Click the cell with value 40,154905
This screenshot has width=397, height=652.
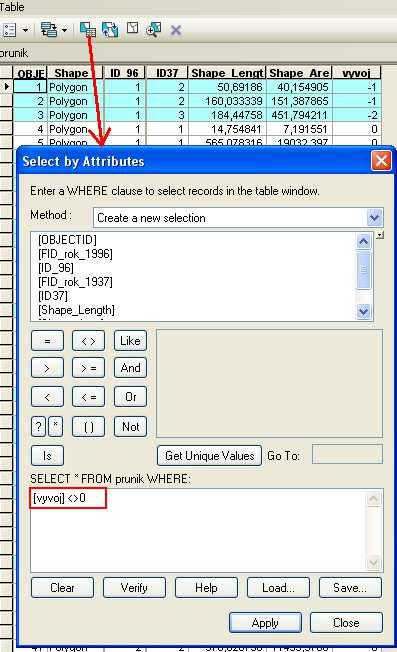(299, 87)
